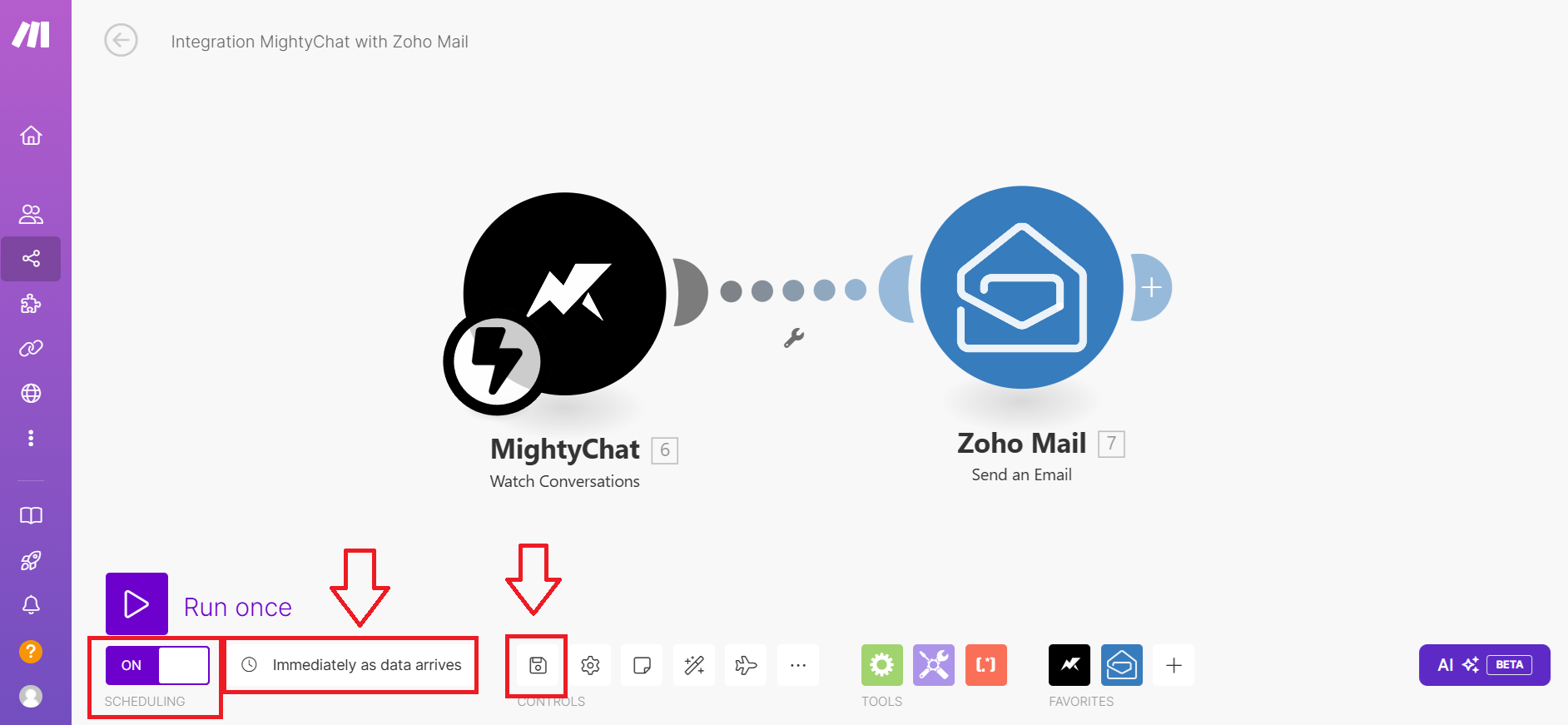Open the green Flow Control tools icon
Viewport: 1568px width, 725px height.
[x=882, y=665]
